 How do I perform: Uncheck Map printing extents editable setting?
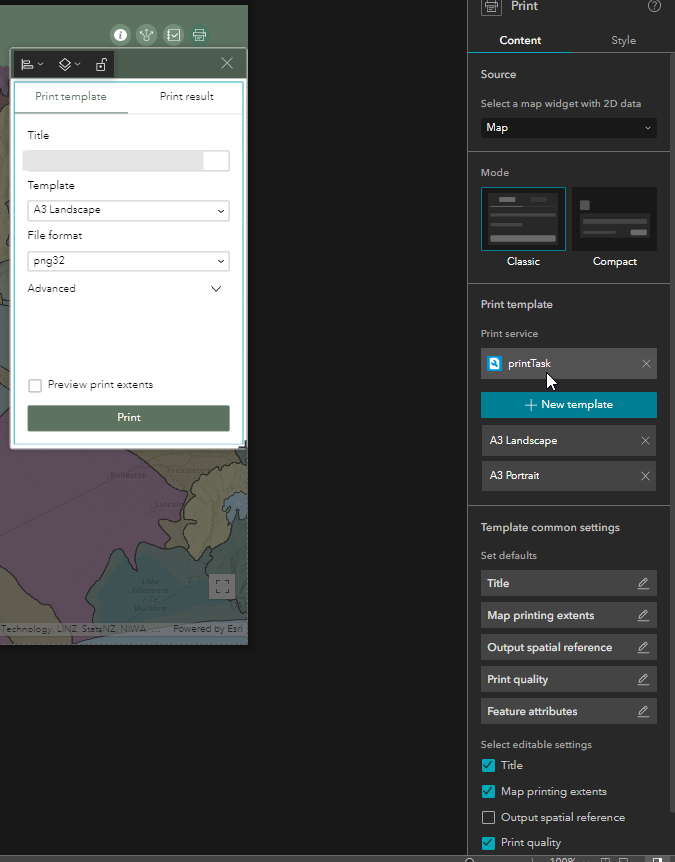pyautogui.click(x=488, y=792)
